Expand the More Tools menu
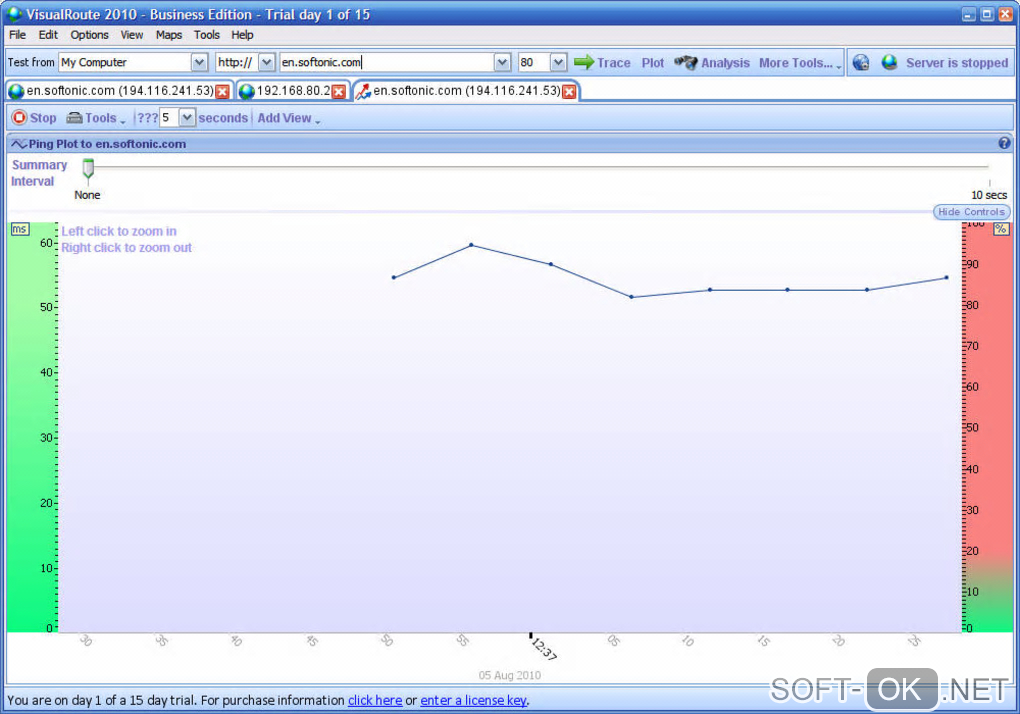 click(x=800, y=63)
